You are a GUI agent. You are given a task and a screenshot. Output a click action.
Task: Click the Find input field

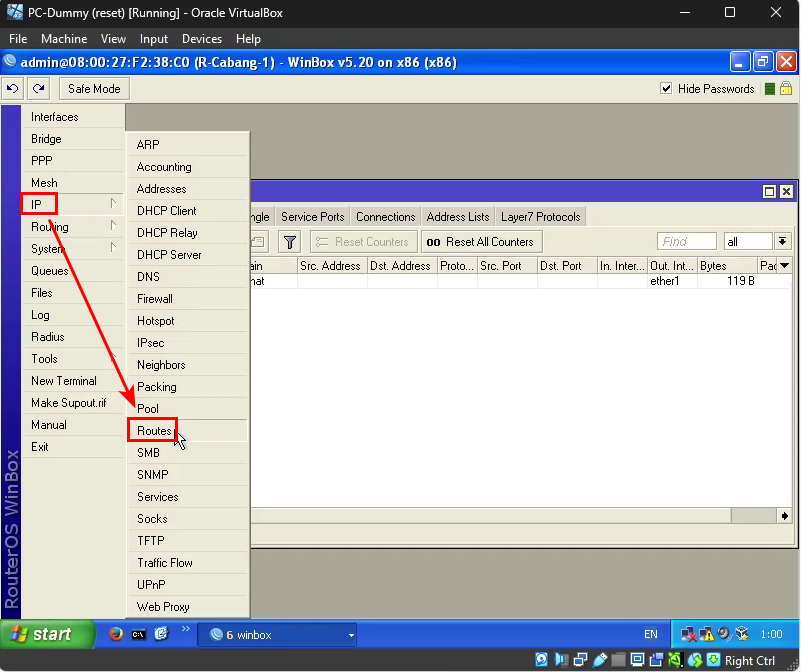[x=687, y=241]
